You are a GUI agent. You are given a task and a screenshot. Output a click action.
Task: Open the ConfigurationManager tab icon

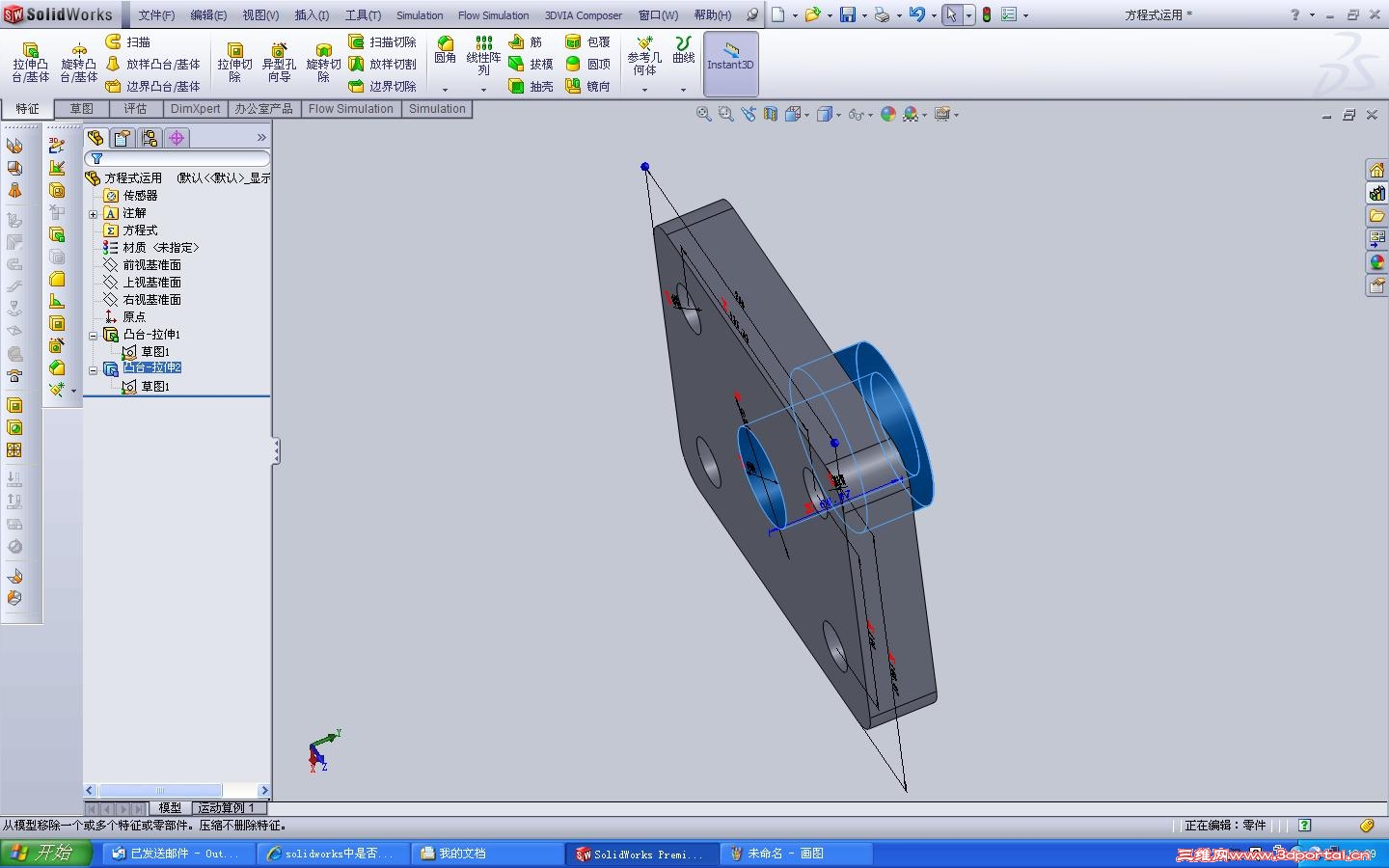coord(150,138)
